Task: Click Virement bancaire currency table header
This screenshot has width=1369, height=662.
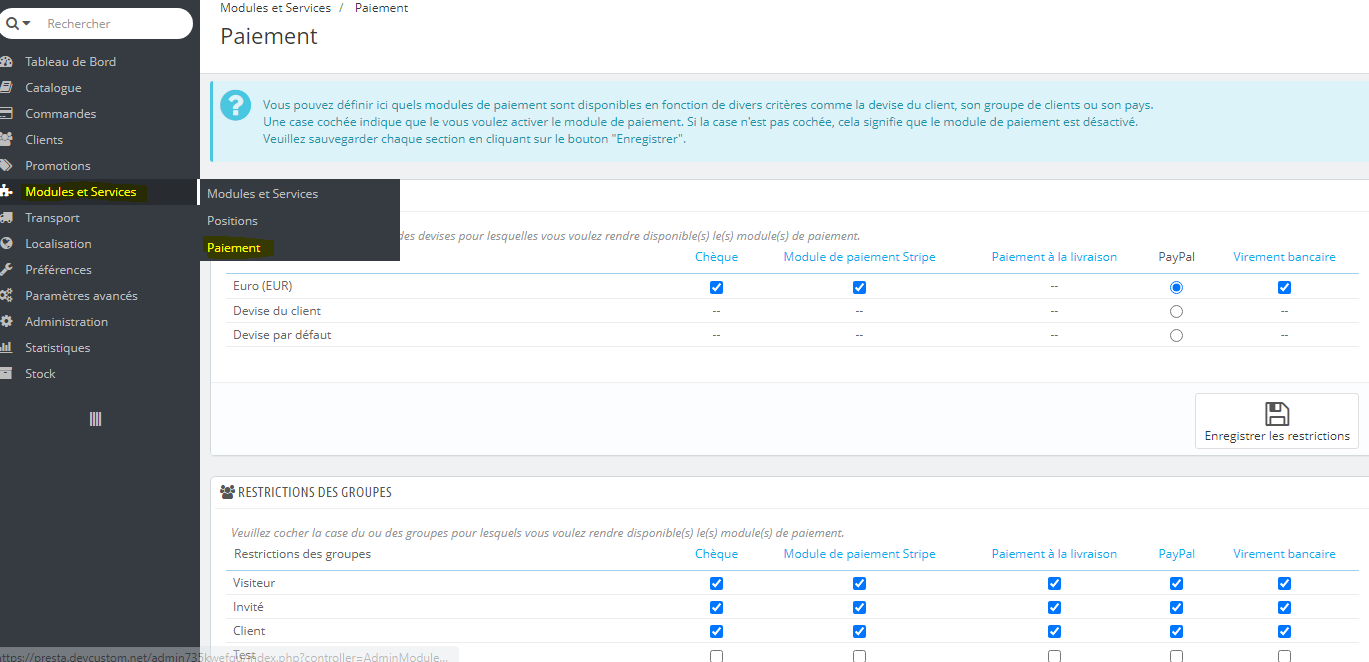Action: click(x=1284, y=257)
